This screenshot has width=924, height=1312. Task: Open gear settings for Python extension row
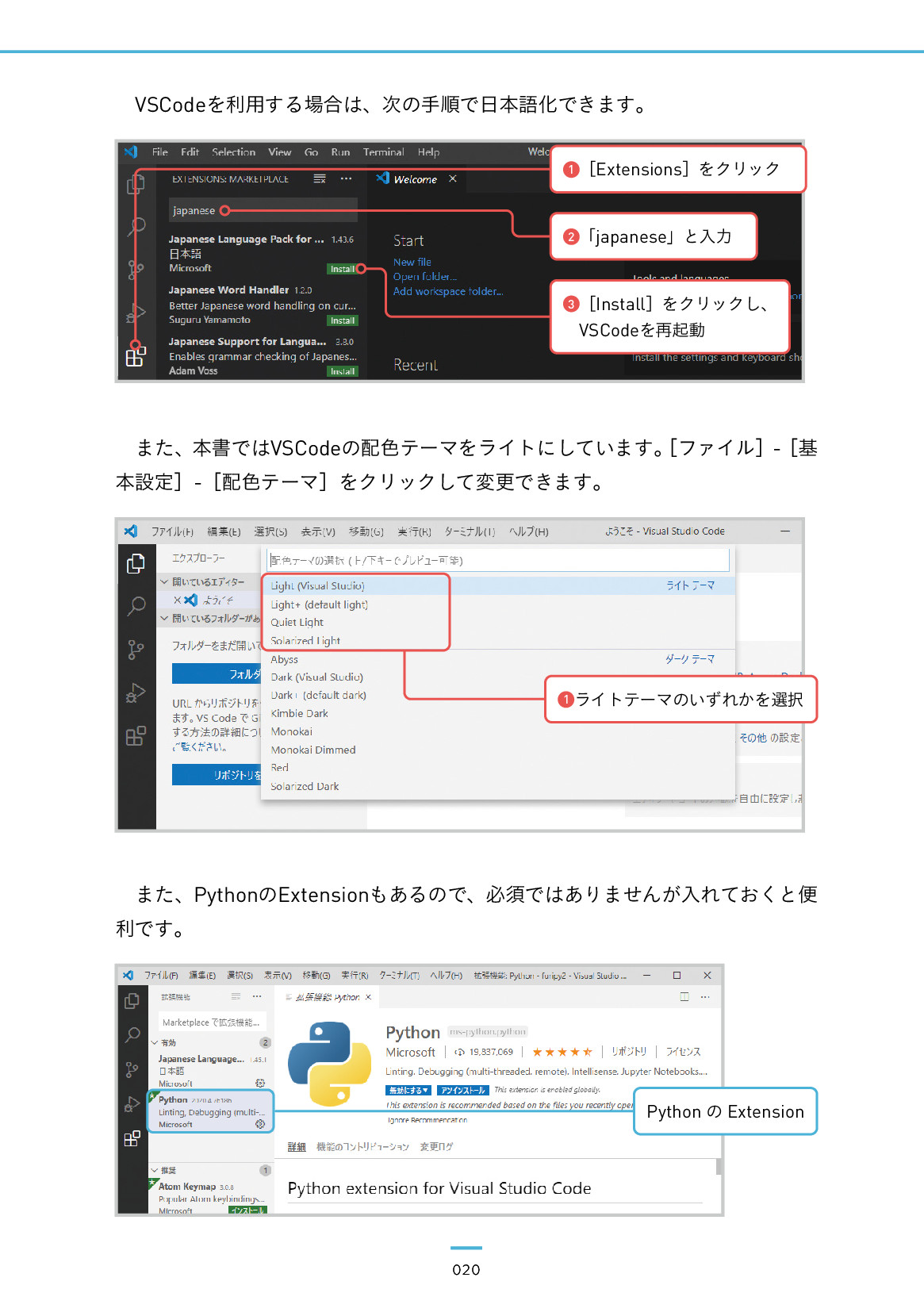tap(260, 1124)
